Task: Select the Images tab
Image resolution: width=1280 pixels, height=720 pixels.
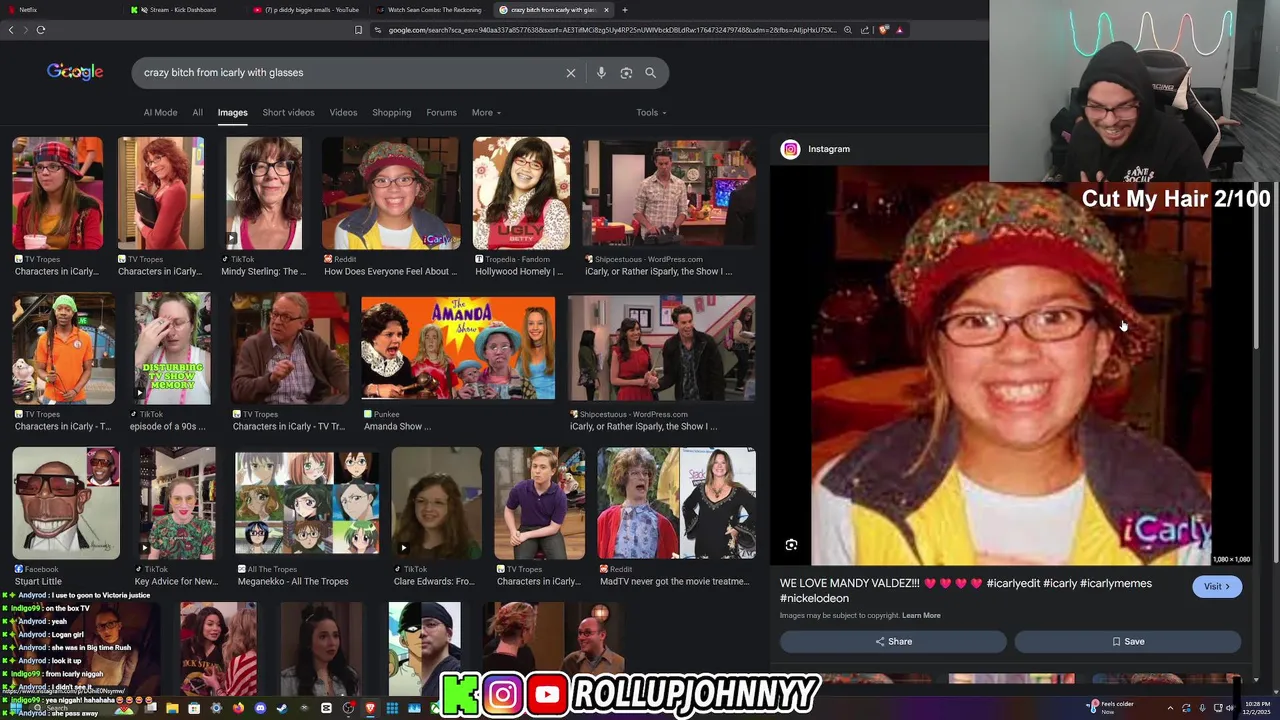Action: point(232,113)
